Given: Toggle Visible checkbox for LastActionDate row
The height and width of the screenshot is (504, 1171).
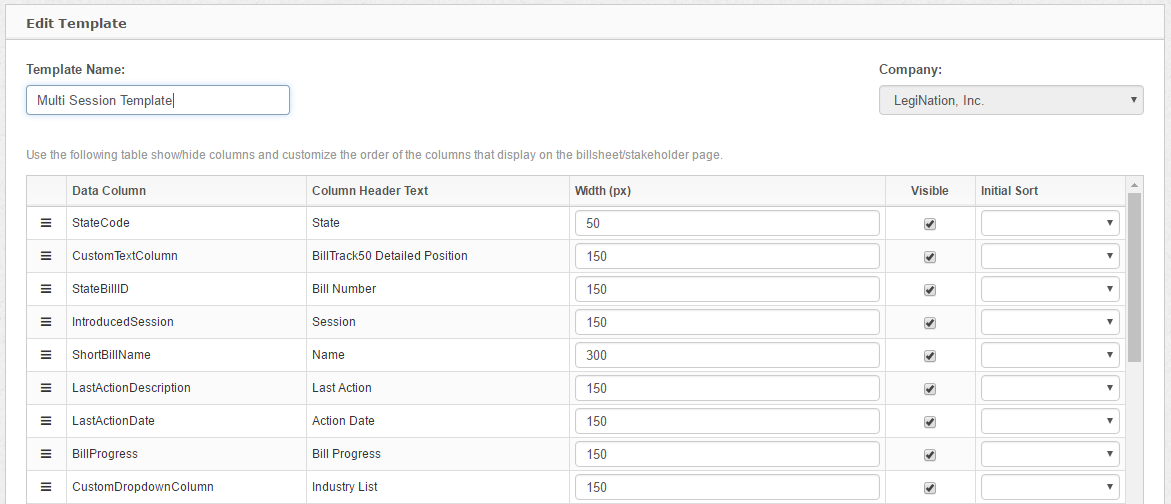Looking at the screenshot, I should click(x=930, y=422).
